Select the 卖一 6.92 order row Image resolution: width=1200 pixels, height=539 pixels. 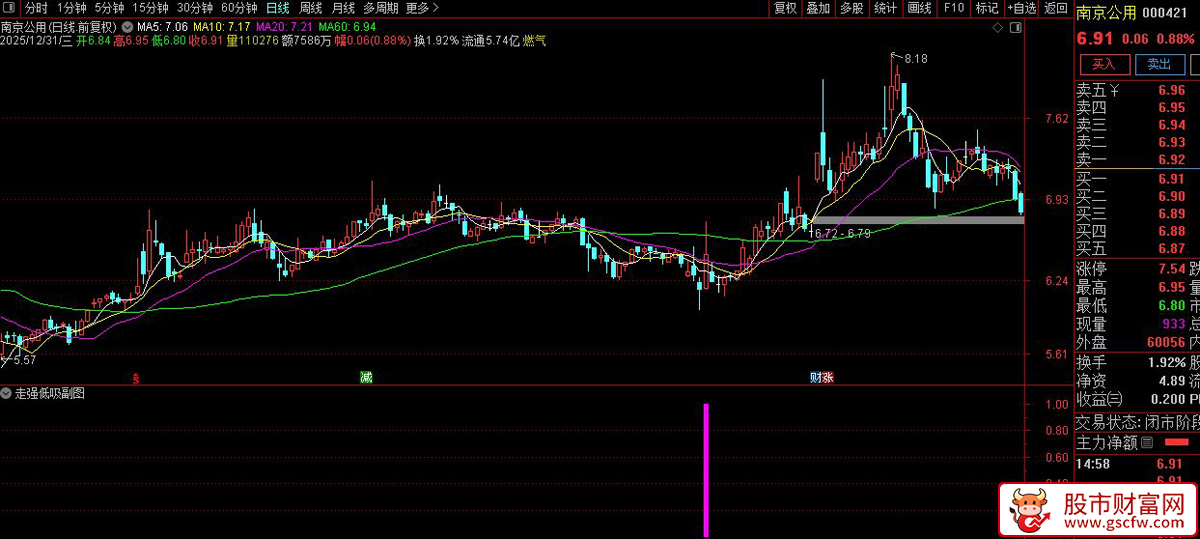1137,160
